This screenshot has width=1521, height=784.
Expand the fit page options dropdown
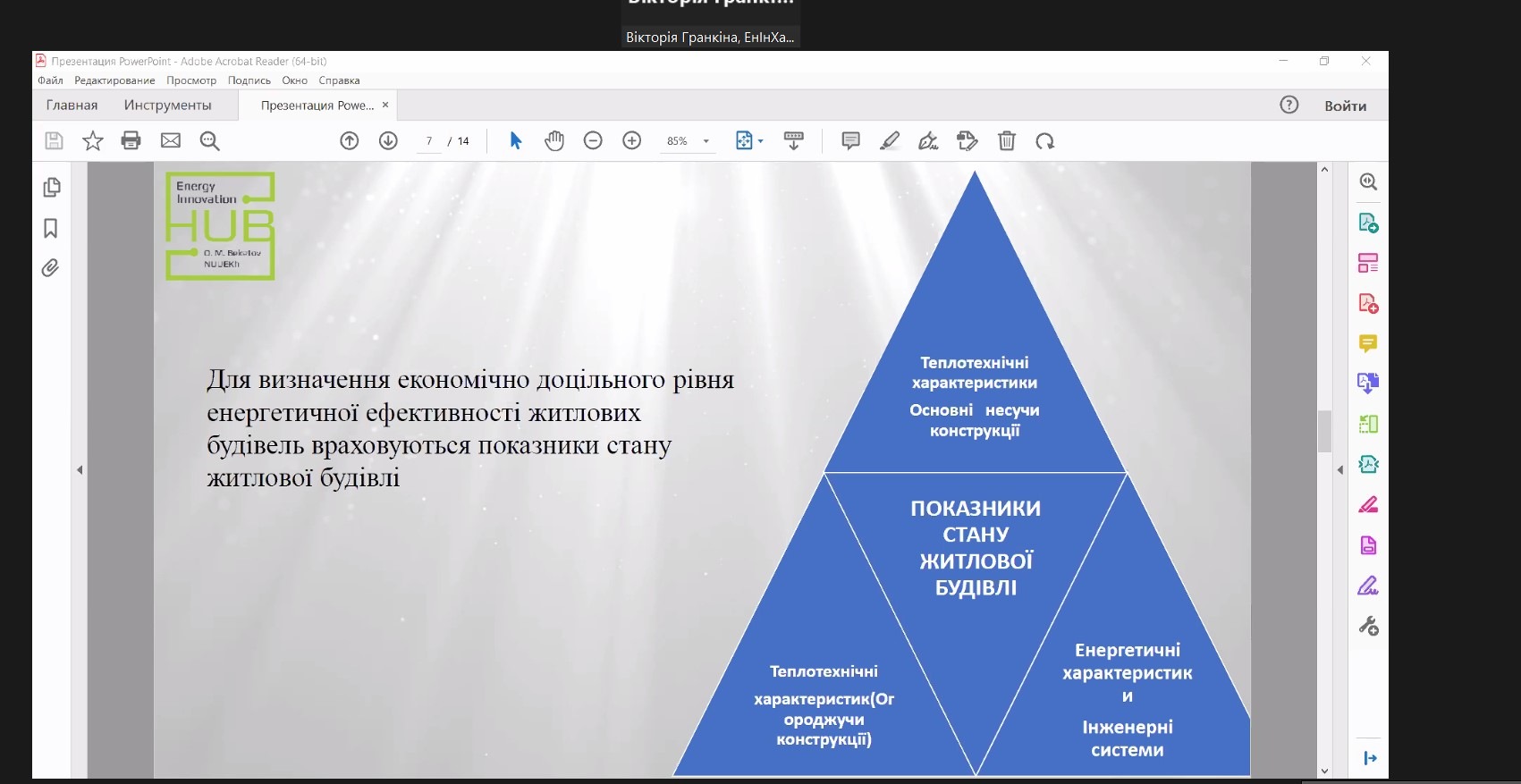[x=761, y=141]
